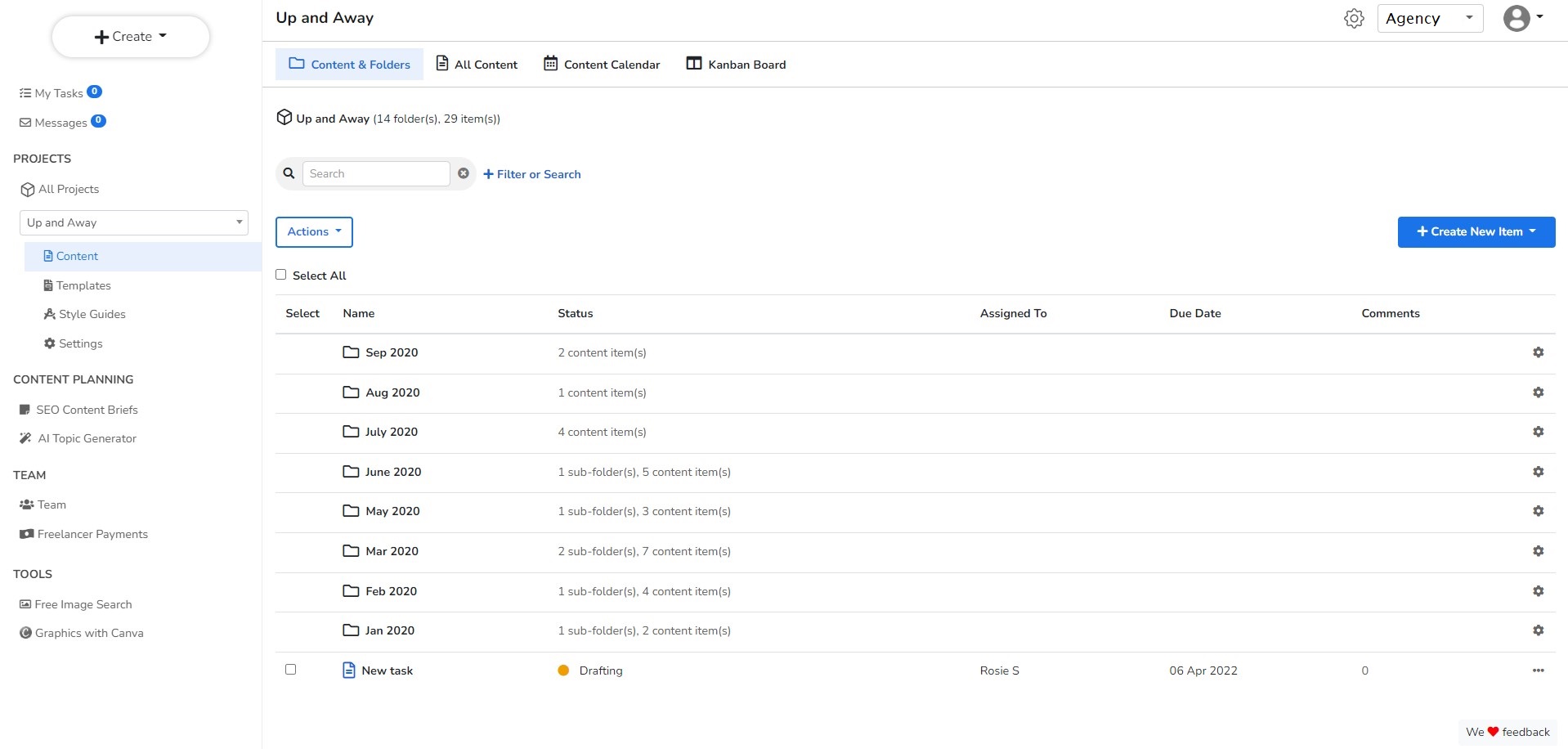The width and height of the screenshot is (1568, 749).
Task: Open the June 2020 folder
Action: pos(393,472)
